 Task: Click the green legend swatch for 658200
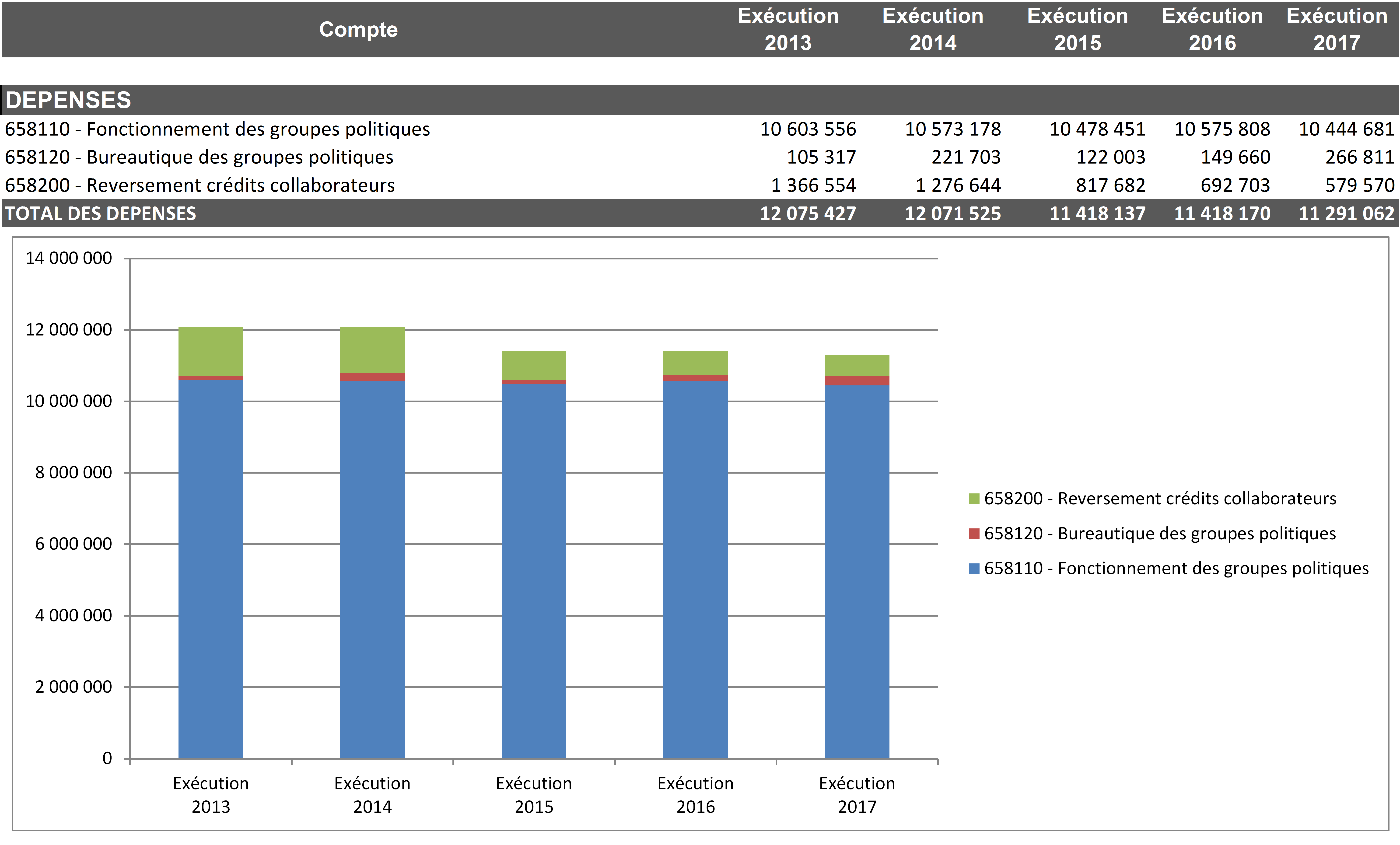tap(974, 499)
